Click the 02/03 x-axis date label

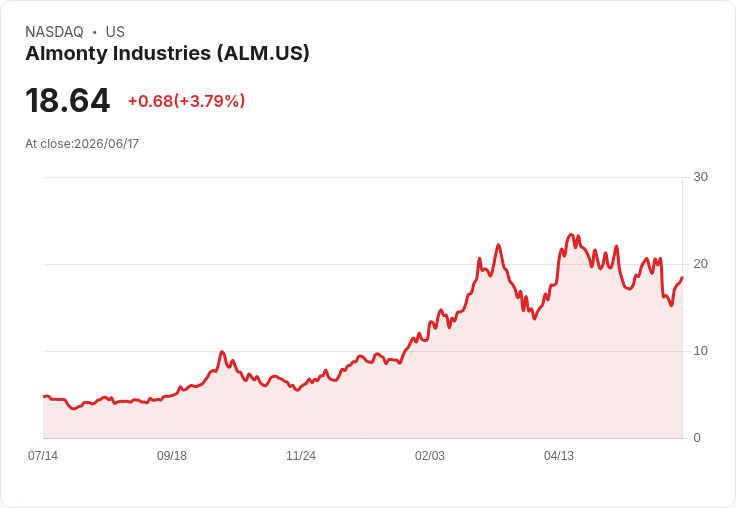pos(429,456)
